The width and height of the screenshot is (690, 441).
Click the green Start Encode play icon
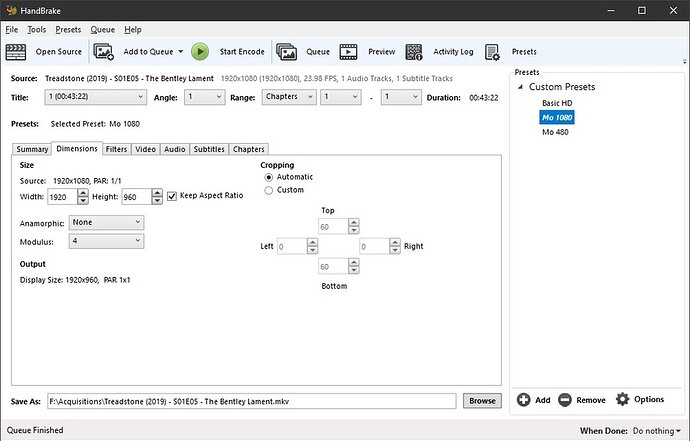point(200,52)
